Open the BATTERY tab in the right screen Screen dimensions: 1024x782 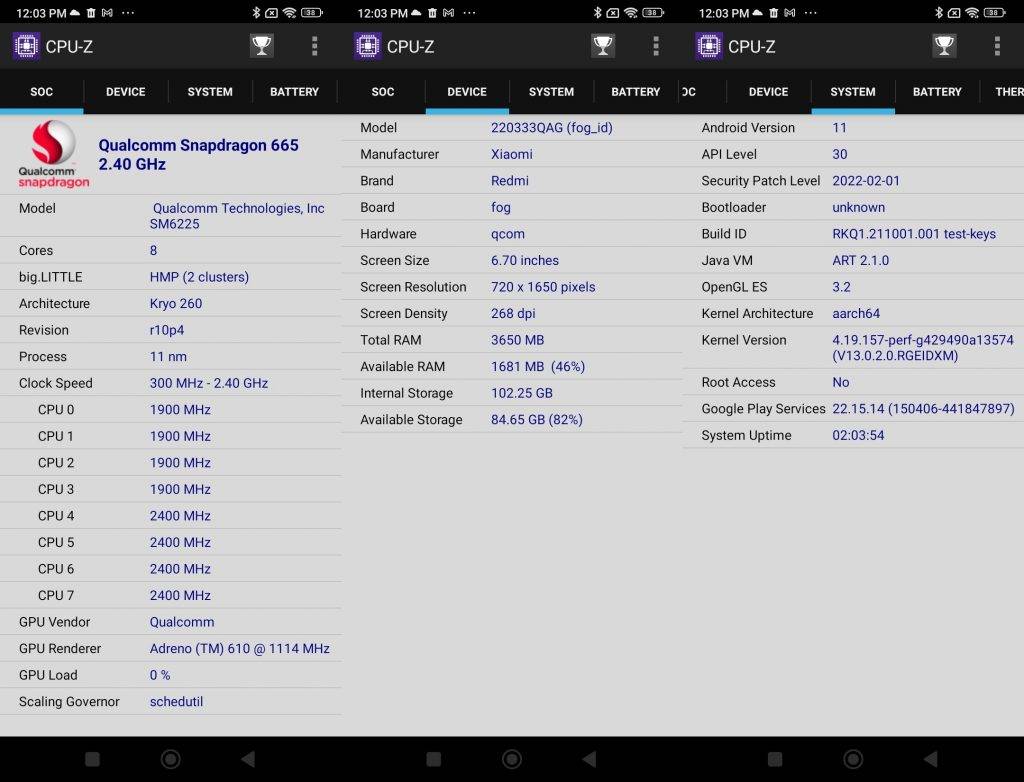coord(937,92)
